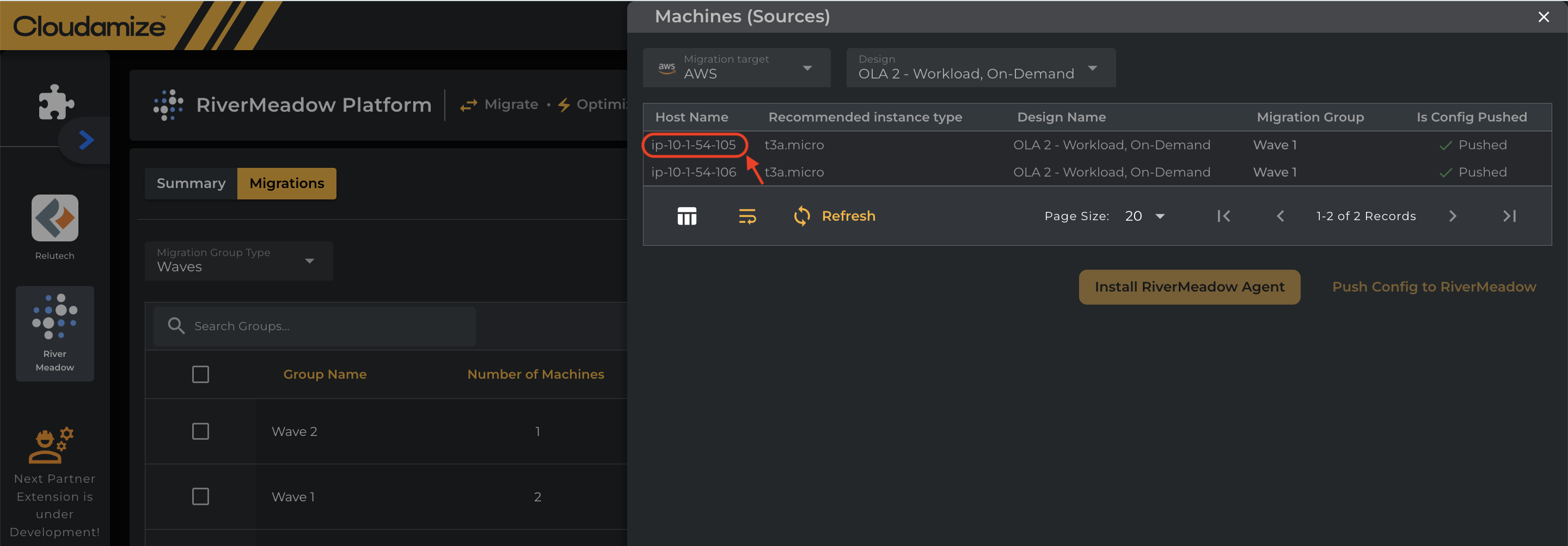
Task: Open the Page Size dropdown
Action: 1145,216
